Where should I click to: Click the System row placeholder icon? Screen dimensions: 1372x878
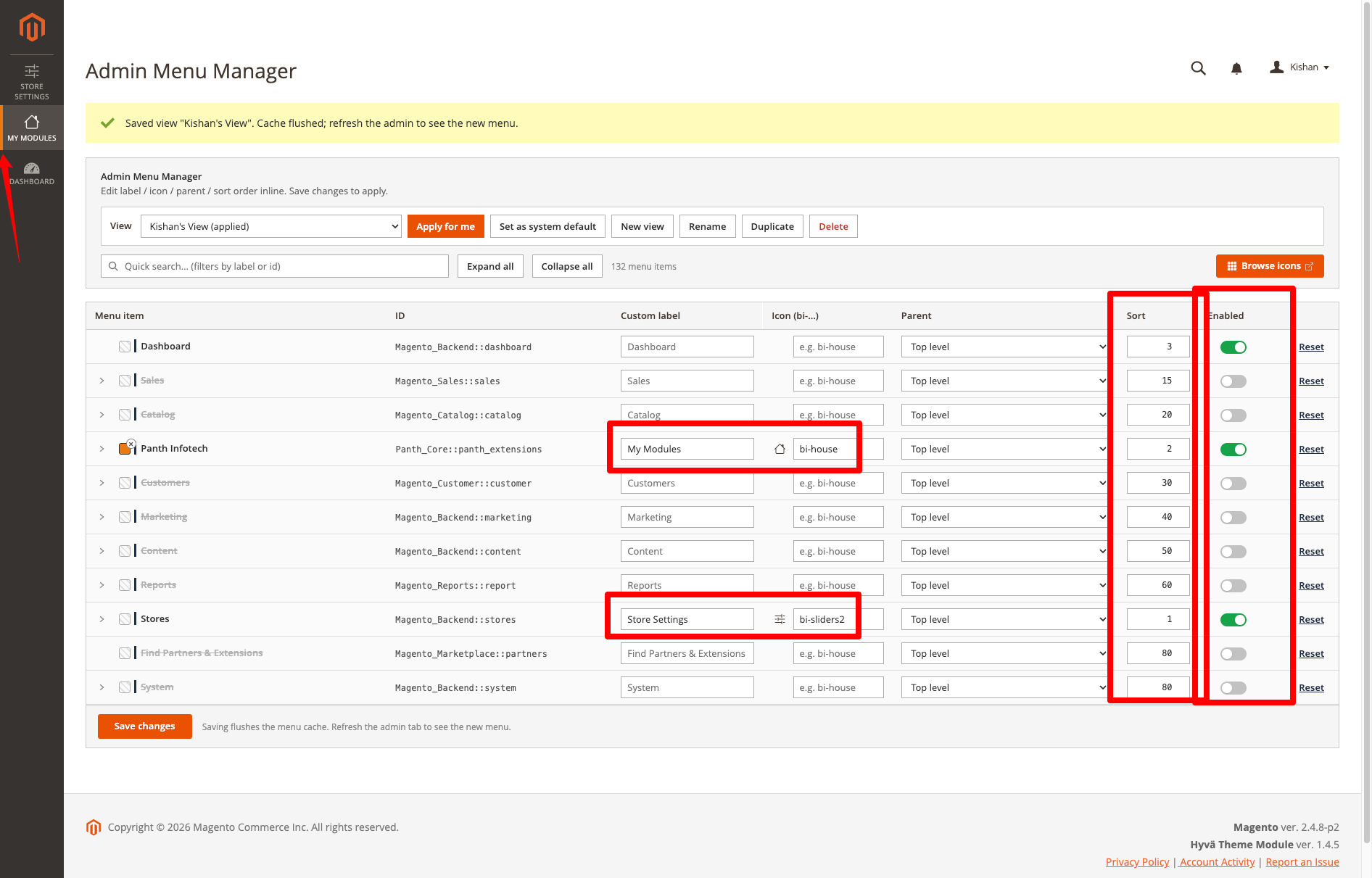tap(125, 687)
